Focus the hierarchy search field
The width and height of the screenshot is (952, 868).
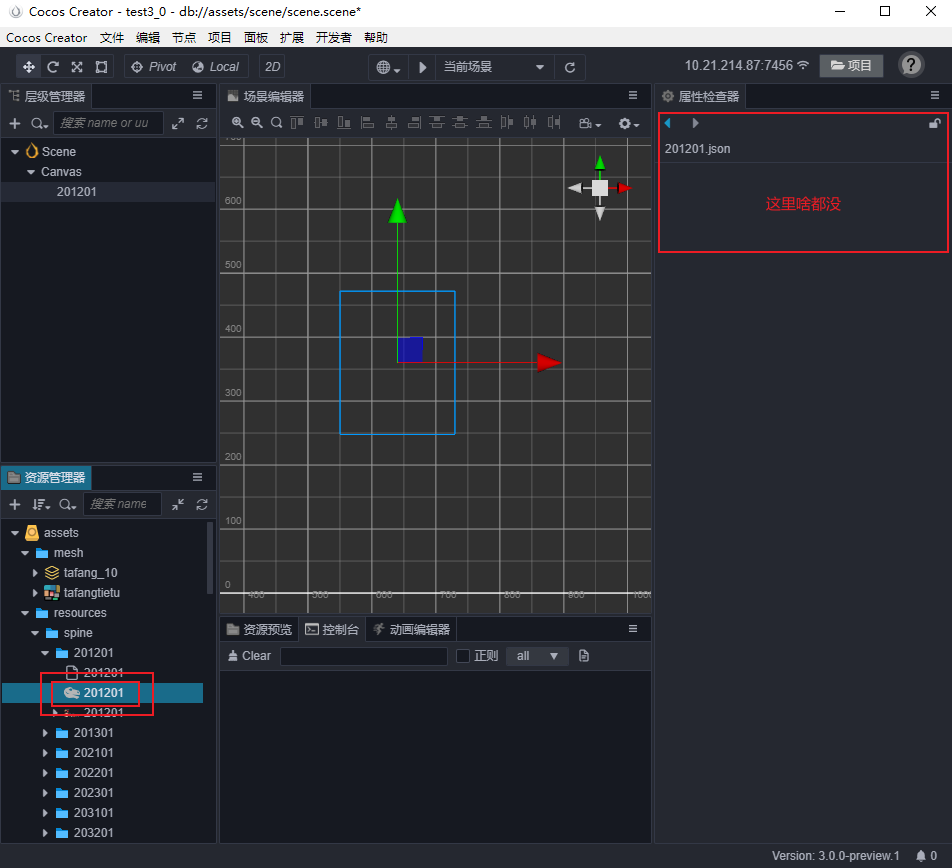109,123
